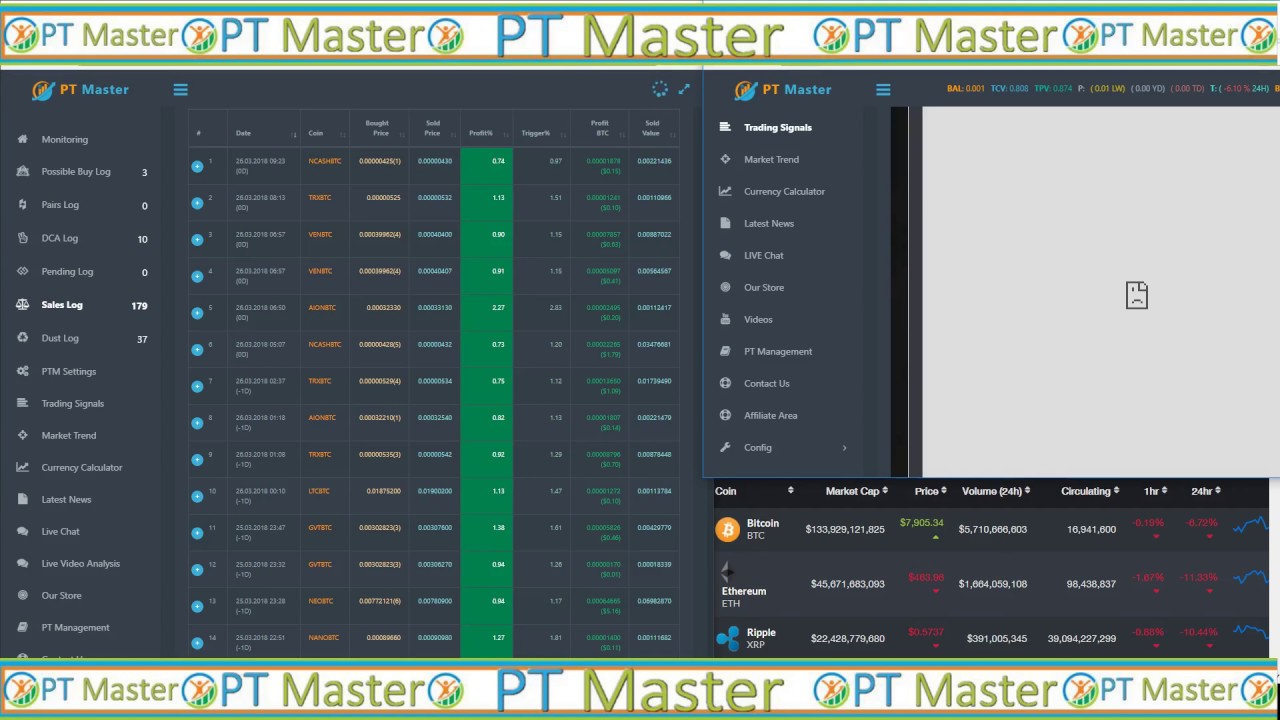
Task: Open the left panel hamburger menu
Action: coord(180,90)
